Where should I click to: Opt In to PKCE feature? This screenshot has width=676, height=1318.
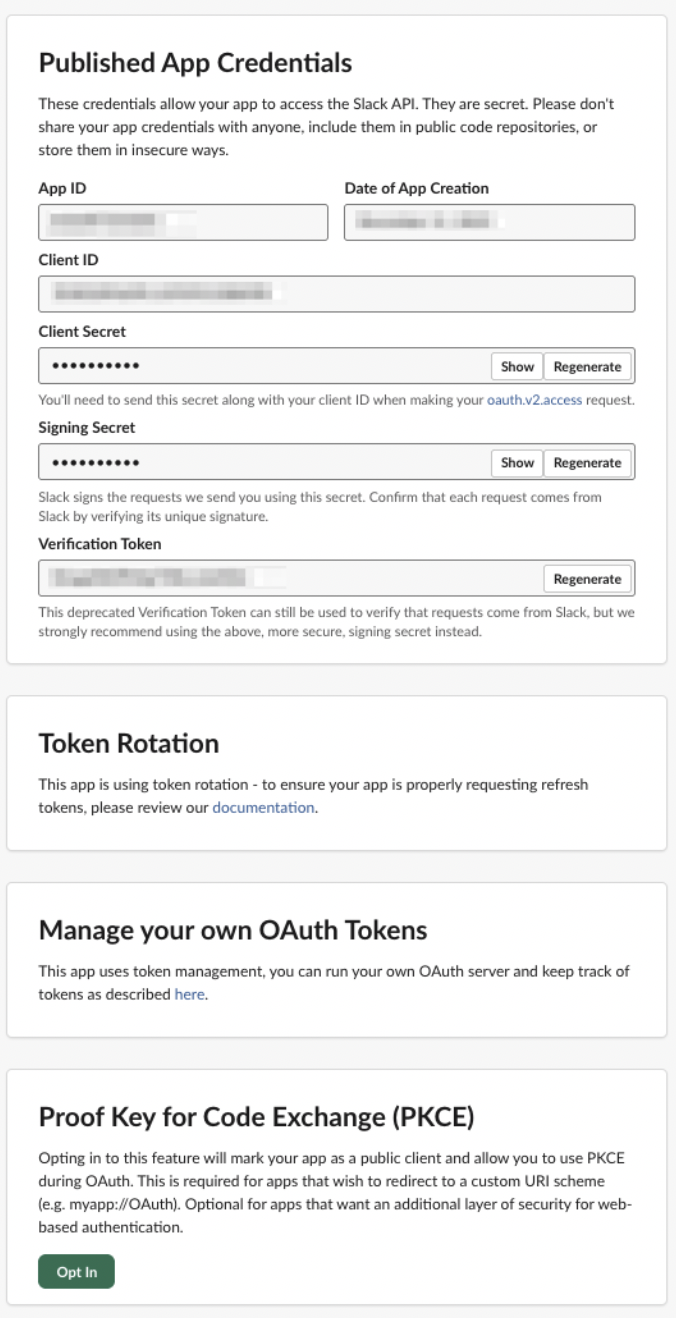(76, 1272)
